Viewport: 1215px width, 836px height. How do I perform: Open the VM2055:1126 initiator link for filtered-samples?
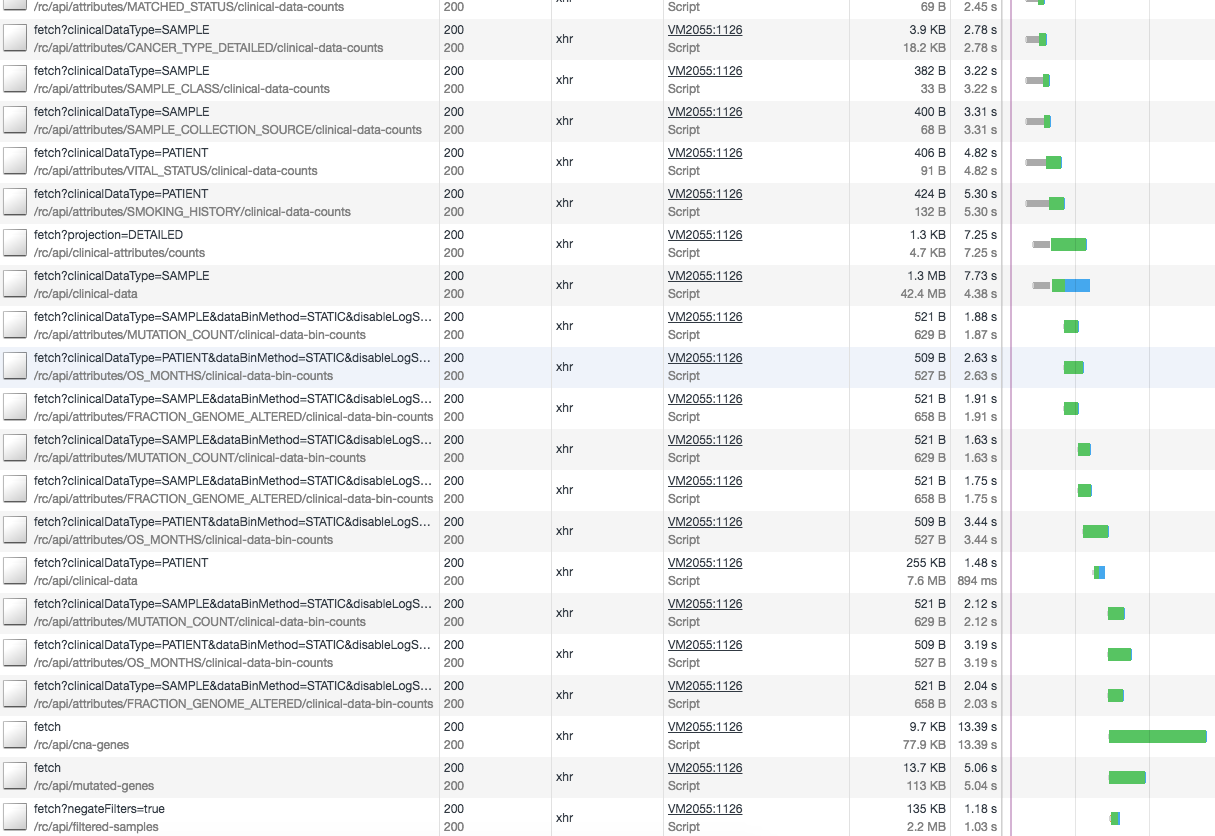point(705,809)
